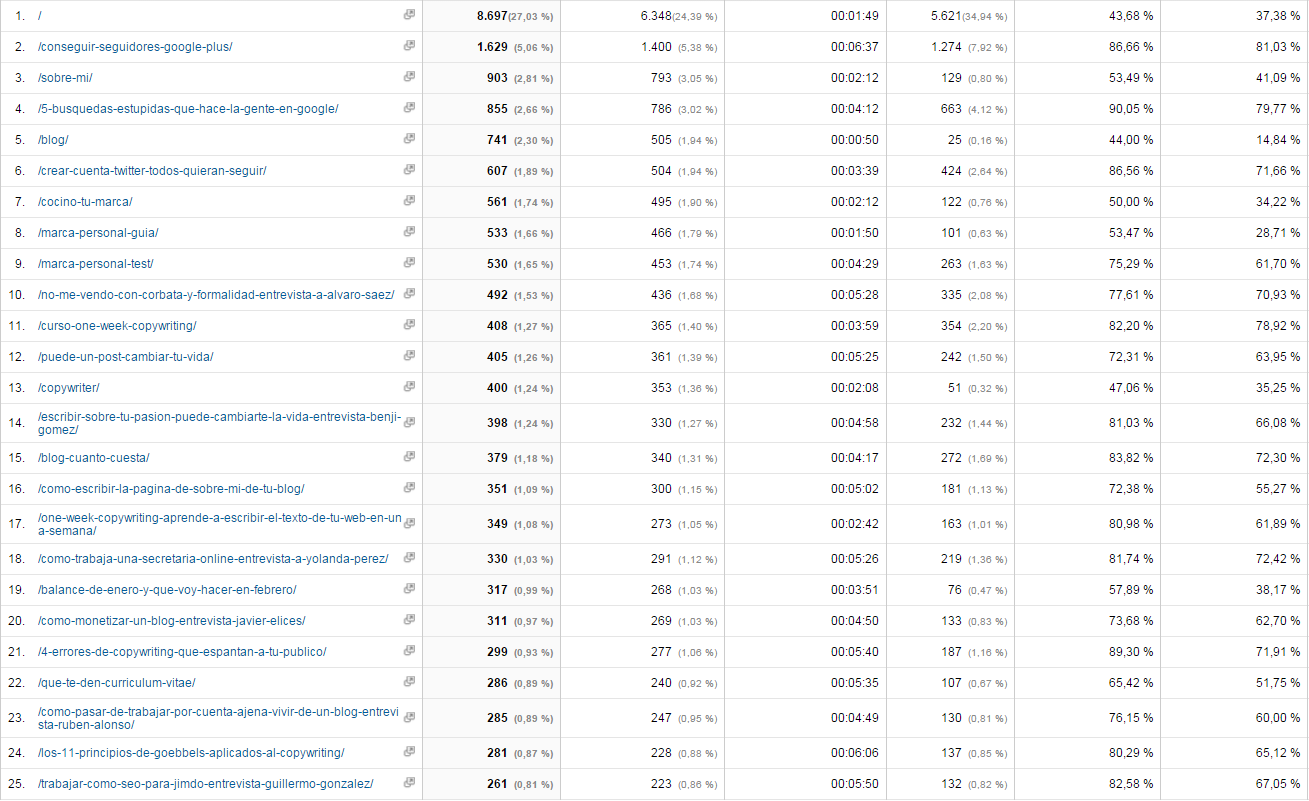Click /como-escribir-la-pagina-de-sobre-mi-de-tu-blog/ link
1309x801 pixels.
[171, 489]
